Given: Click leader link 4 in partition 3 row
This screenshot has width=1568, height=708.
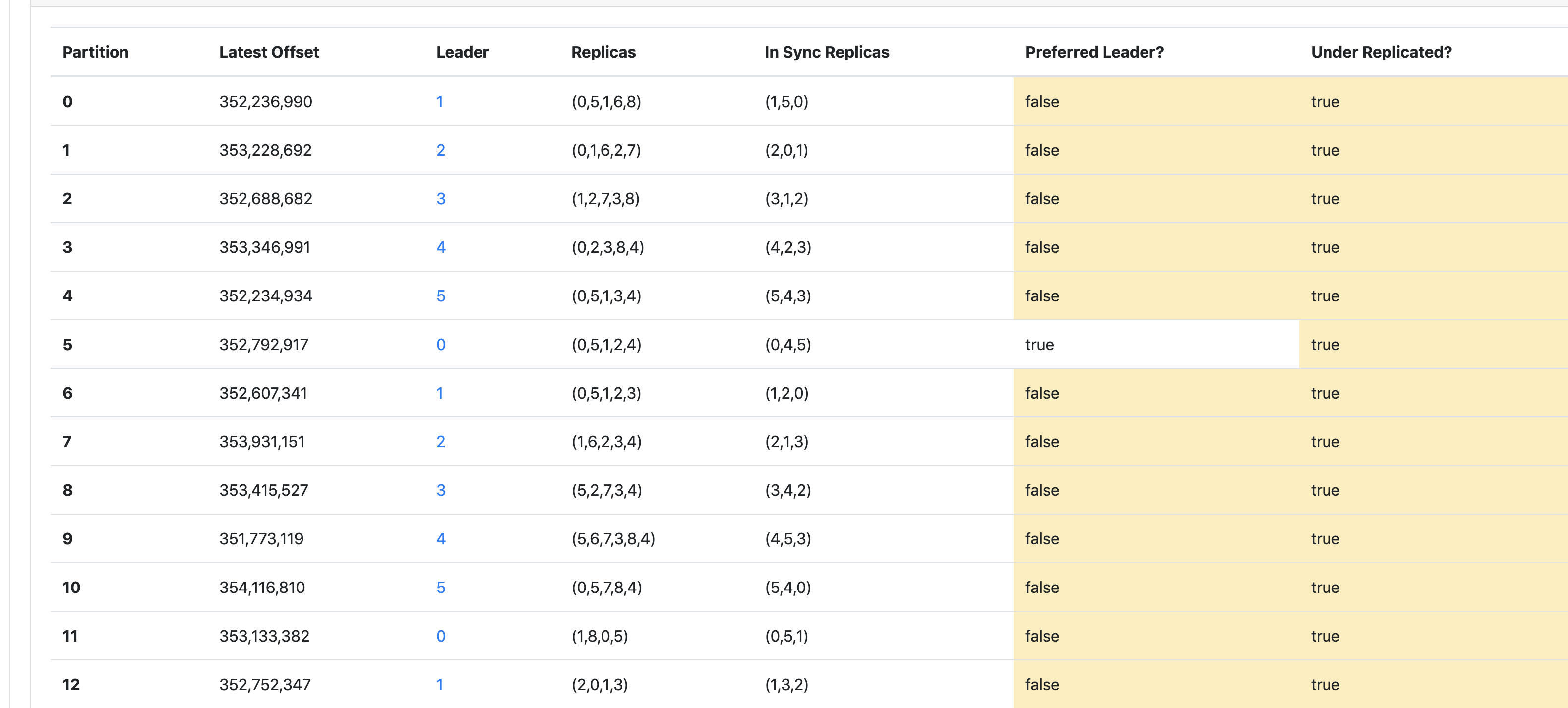Looking at the screenshot, I should [441, 248].
